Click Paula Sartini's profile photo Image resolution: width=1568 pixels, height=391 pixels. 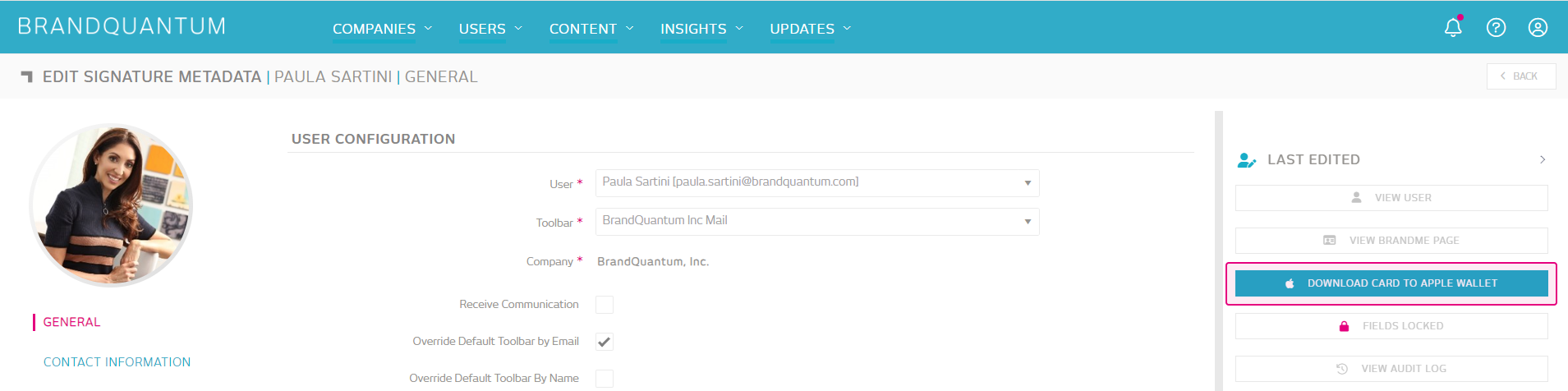point(112,205)
